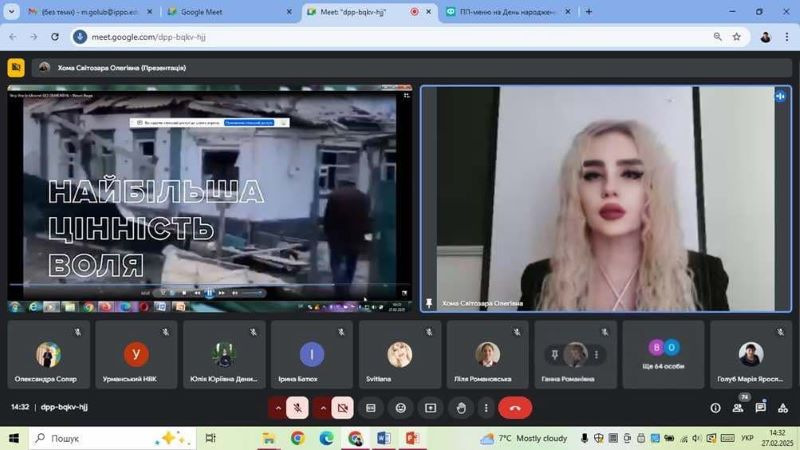800x450 pixels.
Task: Open the chat panel
Action: click(761, 407)
